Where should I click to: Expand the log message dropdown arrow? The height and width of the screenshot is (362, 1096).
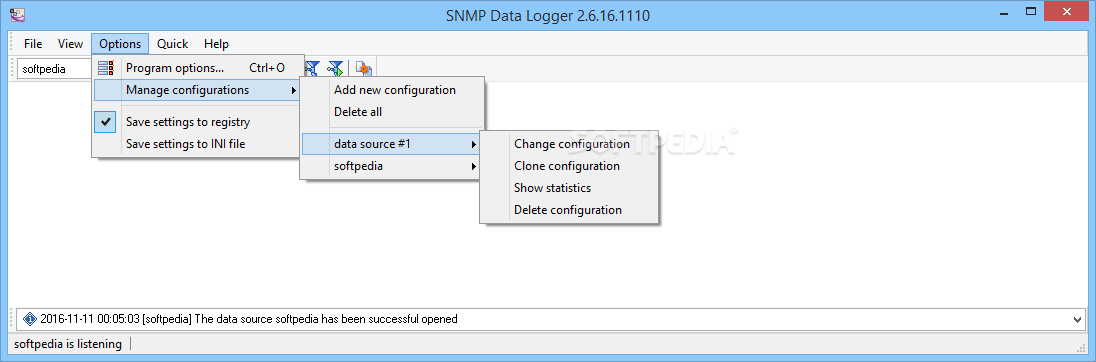pos(1076,319)
